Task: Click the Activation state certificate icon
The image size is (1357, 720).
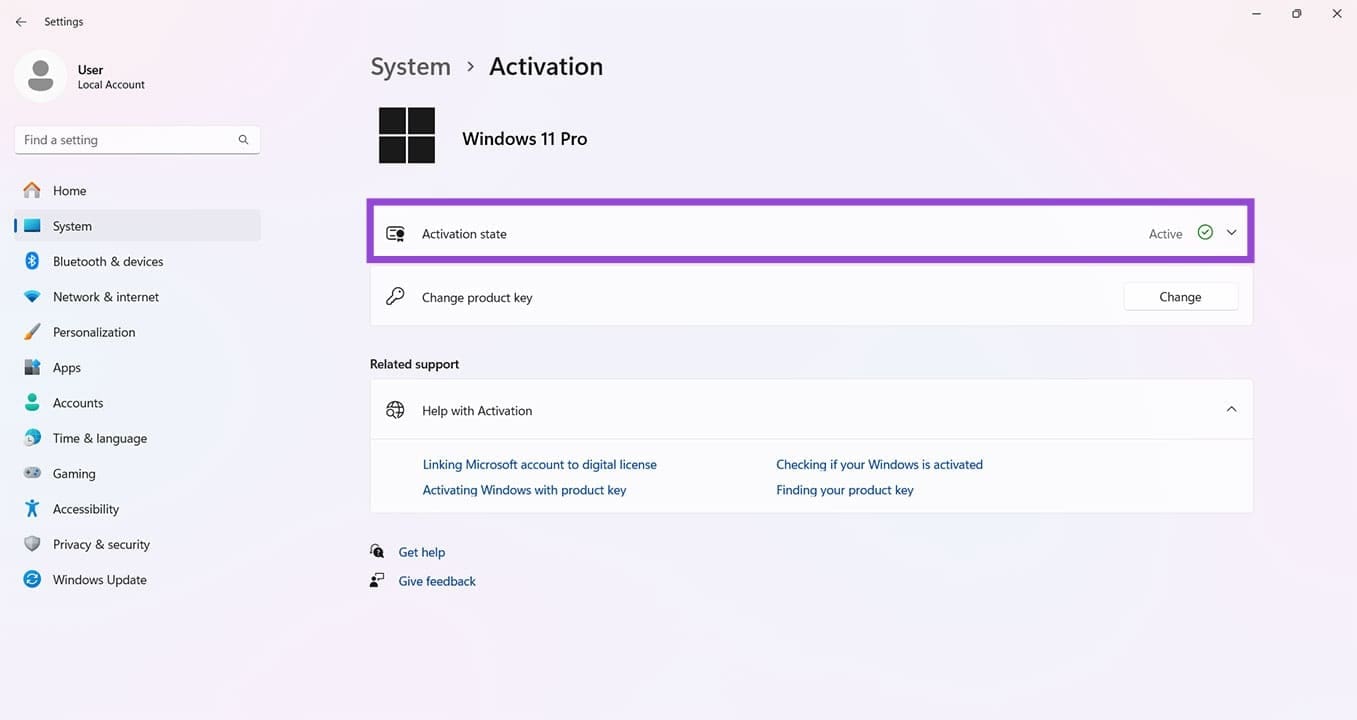Action: click(x=395, y=234)
